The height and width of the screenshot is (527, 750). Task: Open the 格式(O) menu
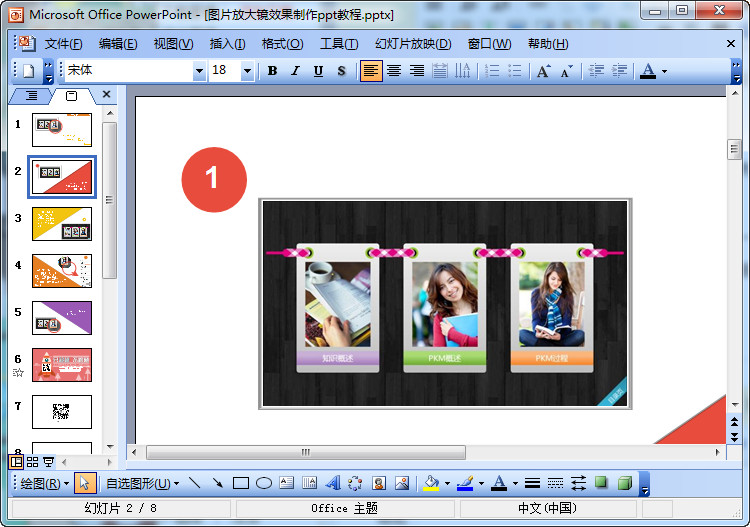coord(282,44)
